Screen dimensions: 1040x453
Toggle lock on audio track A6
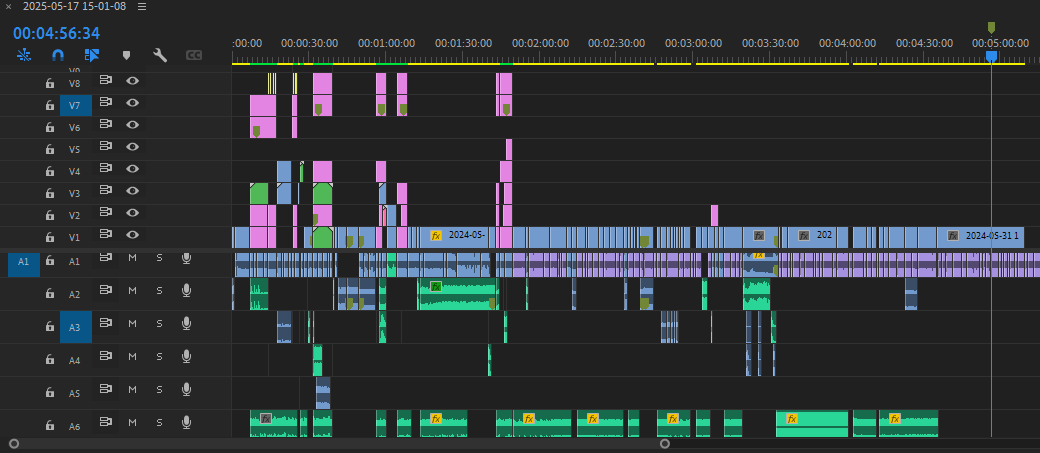pyautogui.click(x=50, y=425)
